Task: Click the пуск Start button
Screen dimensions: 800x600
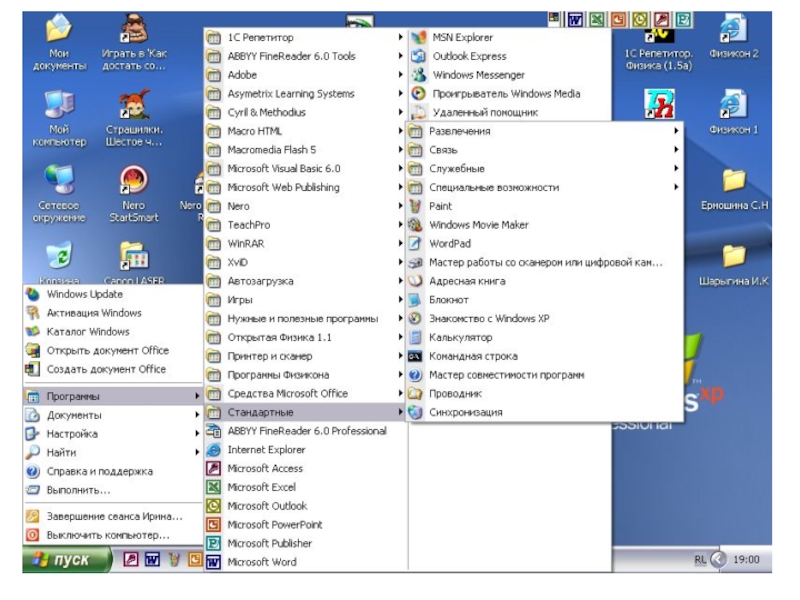Action: pyautogui.click(x=67, y=560)
